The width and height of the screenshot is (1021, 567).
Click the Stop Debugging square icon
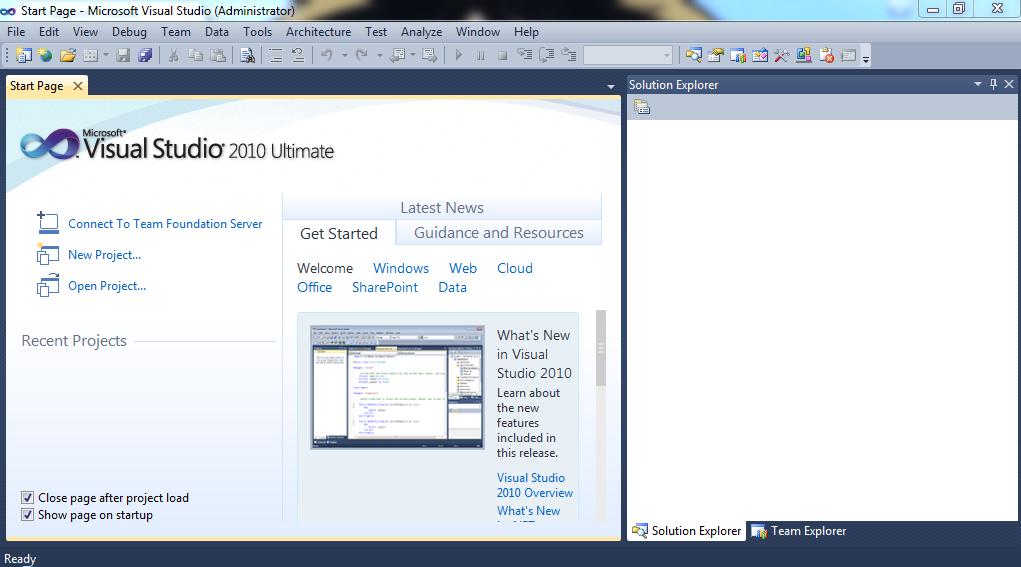[502, 55]
